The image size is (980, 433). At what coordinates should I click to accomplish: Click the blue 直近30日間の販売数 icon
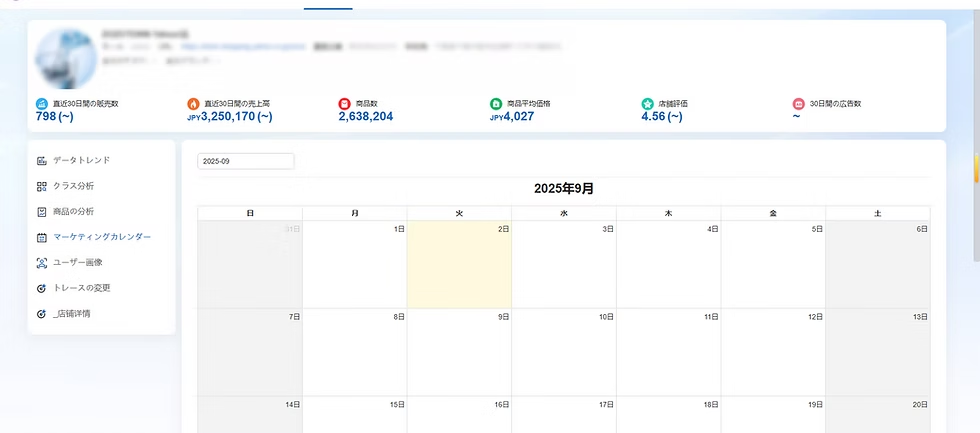(42, 104)
